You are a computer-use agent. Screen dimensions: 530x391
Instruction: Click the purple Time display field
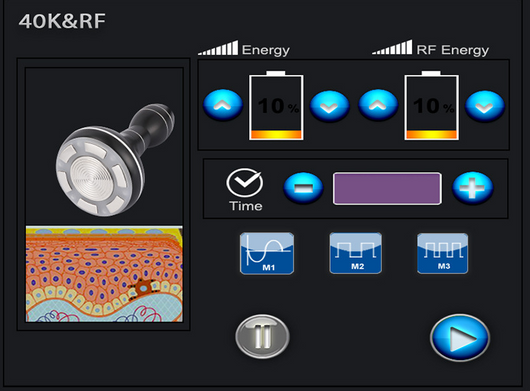click(x=387, y=189)
